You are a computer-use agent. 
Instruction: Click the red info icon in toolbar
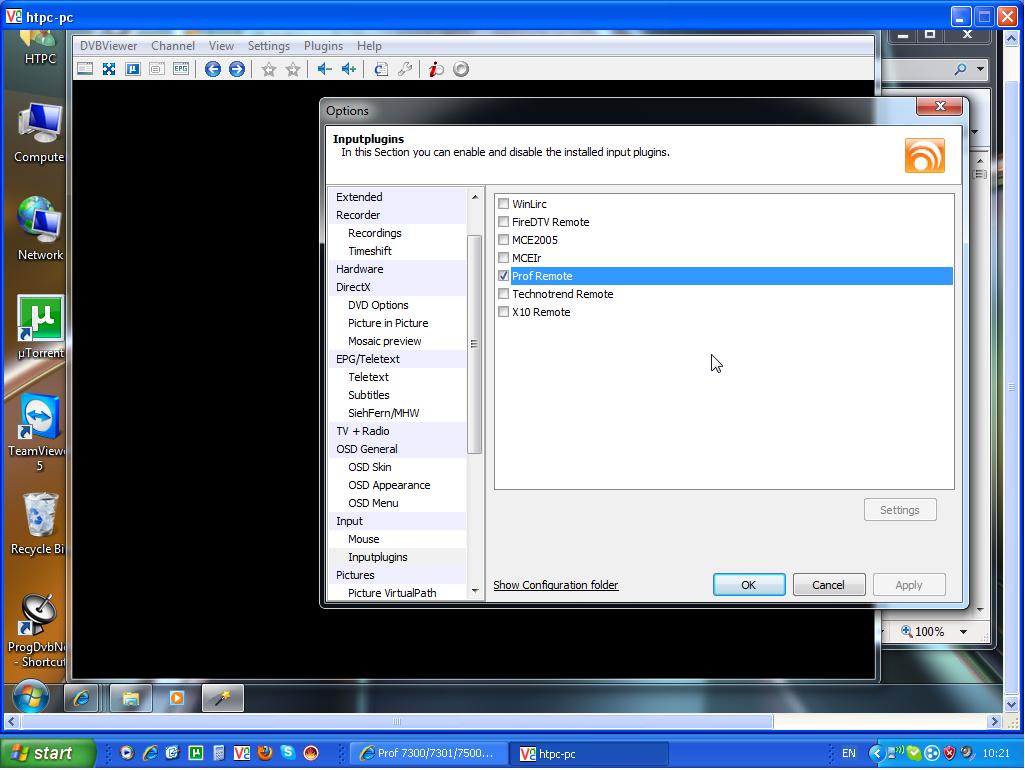tap(435, 69)
